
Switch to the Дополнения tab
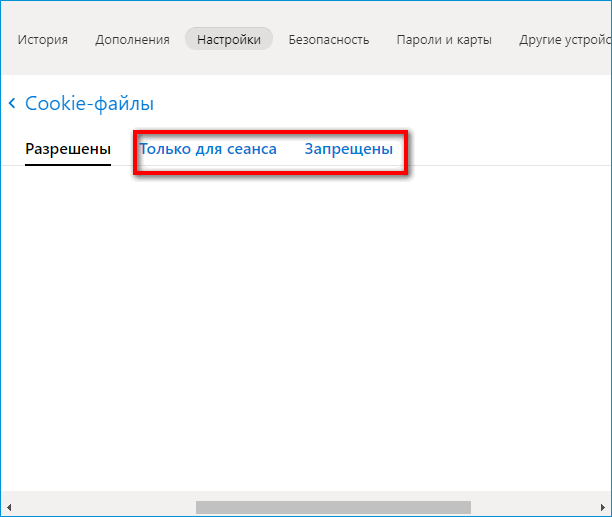click(x=132, y=40)
